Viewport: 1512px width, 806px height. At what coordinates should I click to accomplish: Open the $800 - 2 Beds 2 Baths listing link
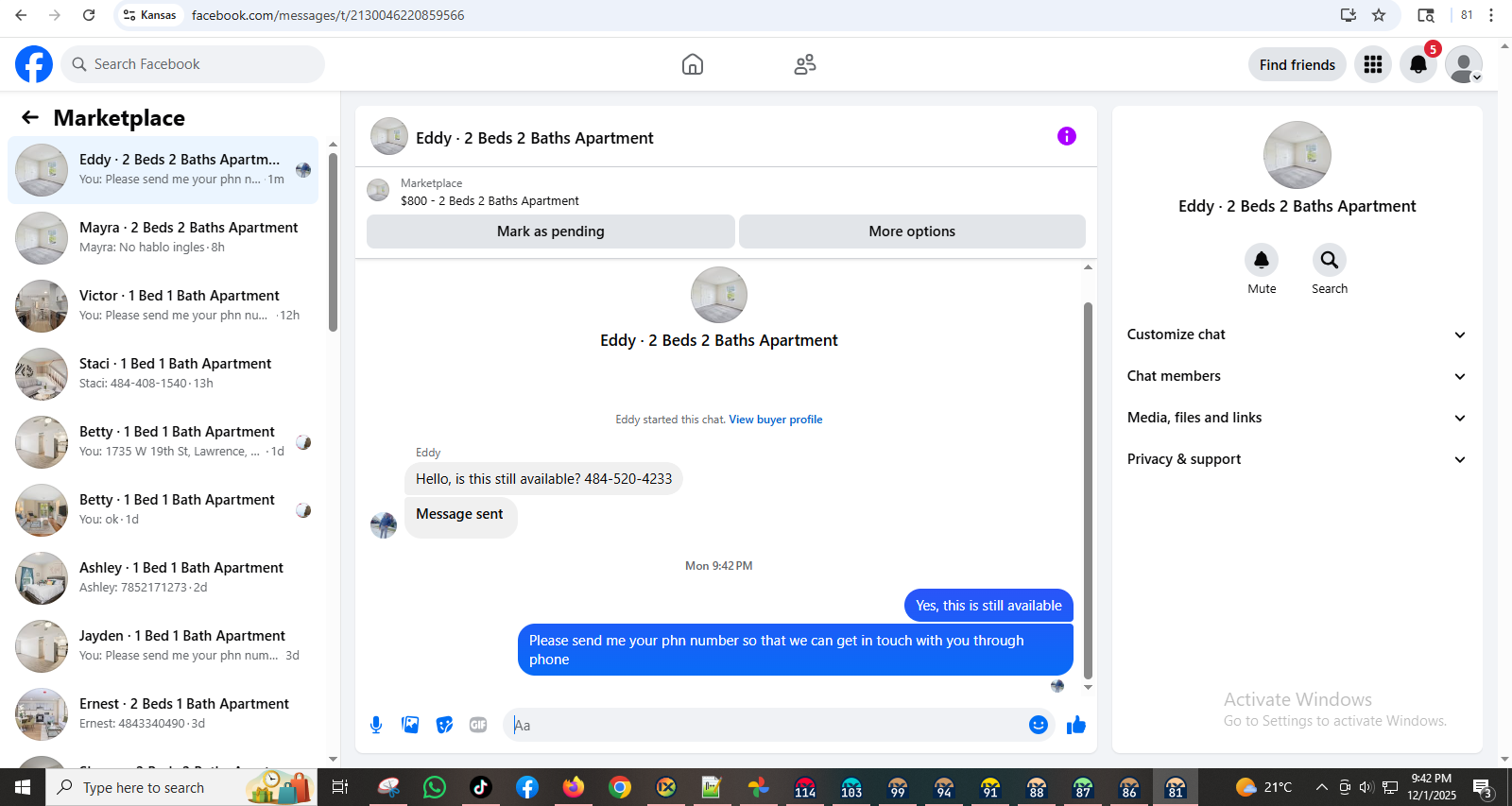pyautogui.click(x=490, y=201)
